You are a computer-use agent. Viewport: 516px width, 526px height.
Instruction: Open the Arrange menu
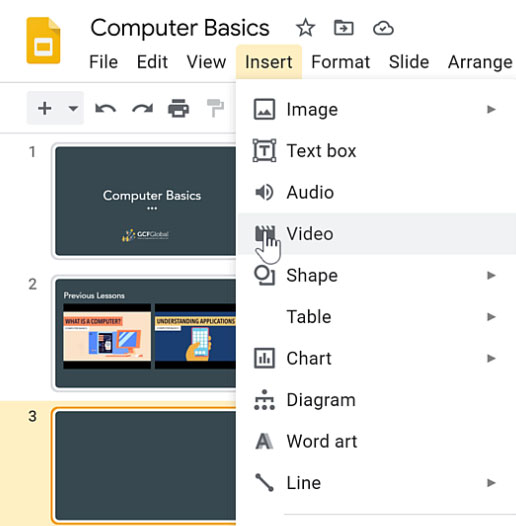click(480, 62)
